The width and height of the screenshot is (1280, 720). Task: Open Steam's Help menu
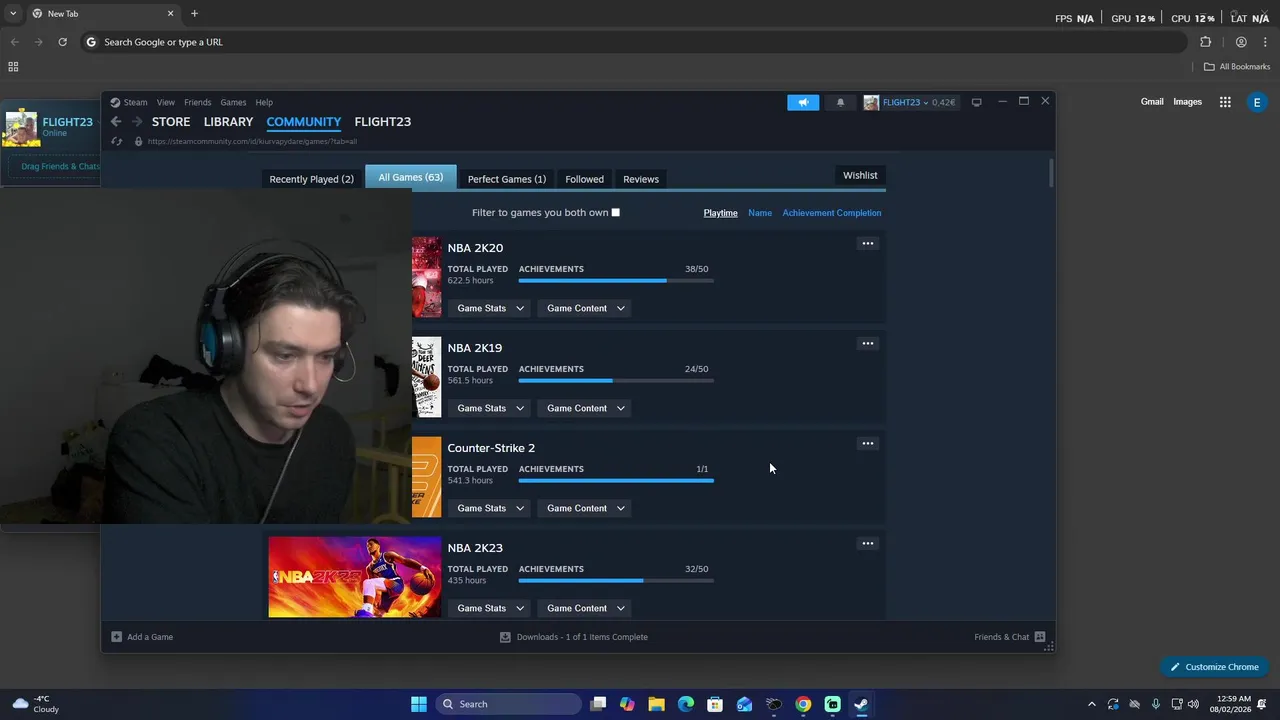coord(264,102)
